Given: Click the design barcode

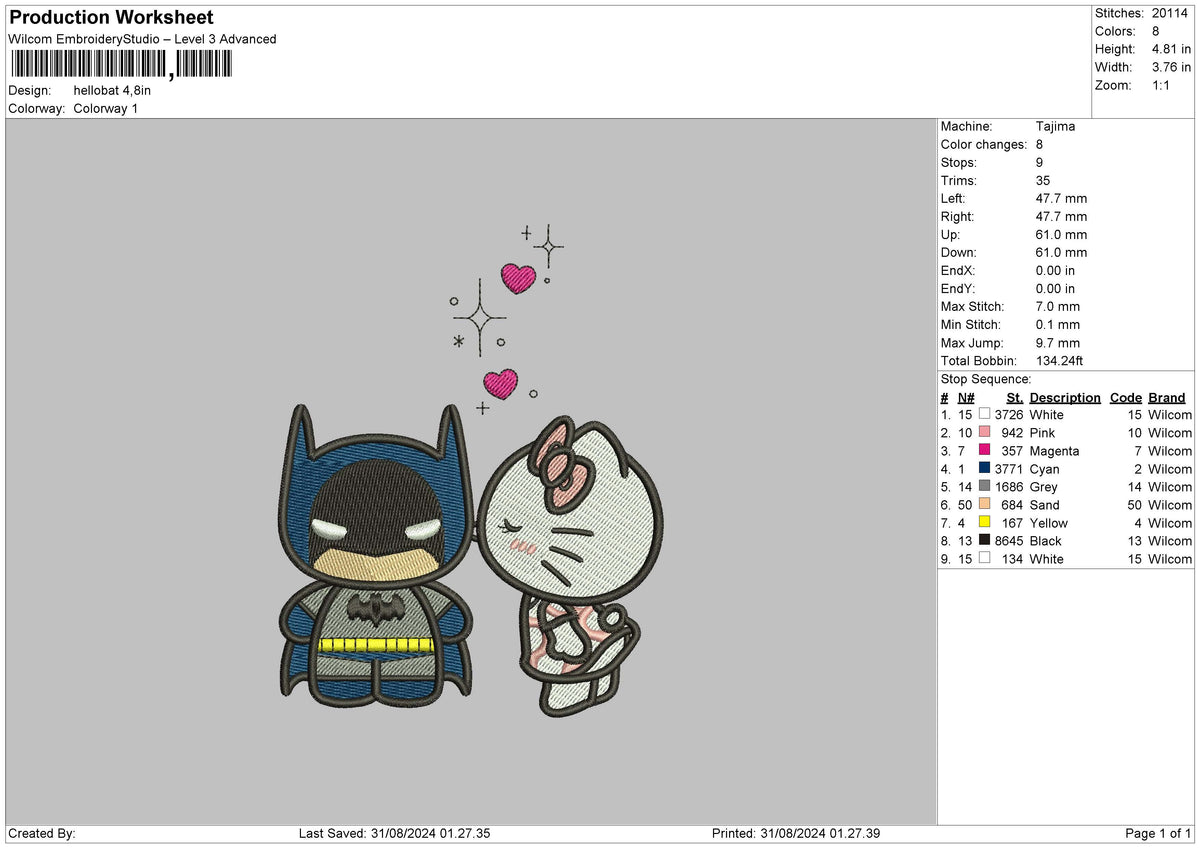Looking at the screenshot, I should tap(120, 62).
